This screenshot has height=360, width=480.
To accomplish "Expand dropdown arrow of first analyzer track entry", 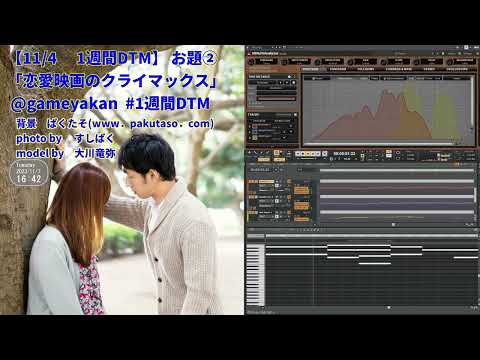I will click(x=291, y=126).
